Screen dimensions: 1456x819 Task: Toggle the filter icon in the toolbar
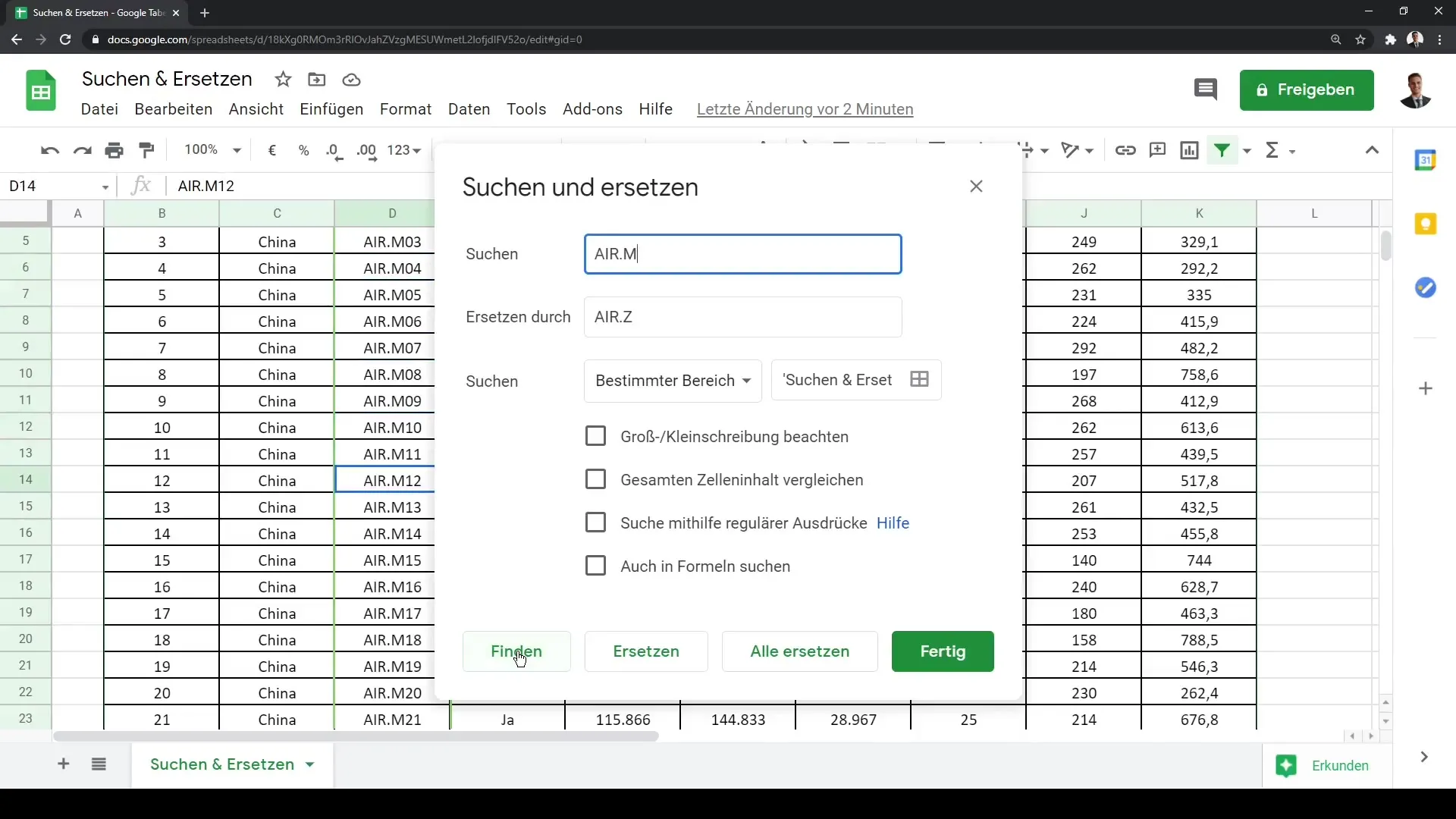click(1222, 150)
